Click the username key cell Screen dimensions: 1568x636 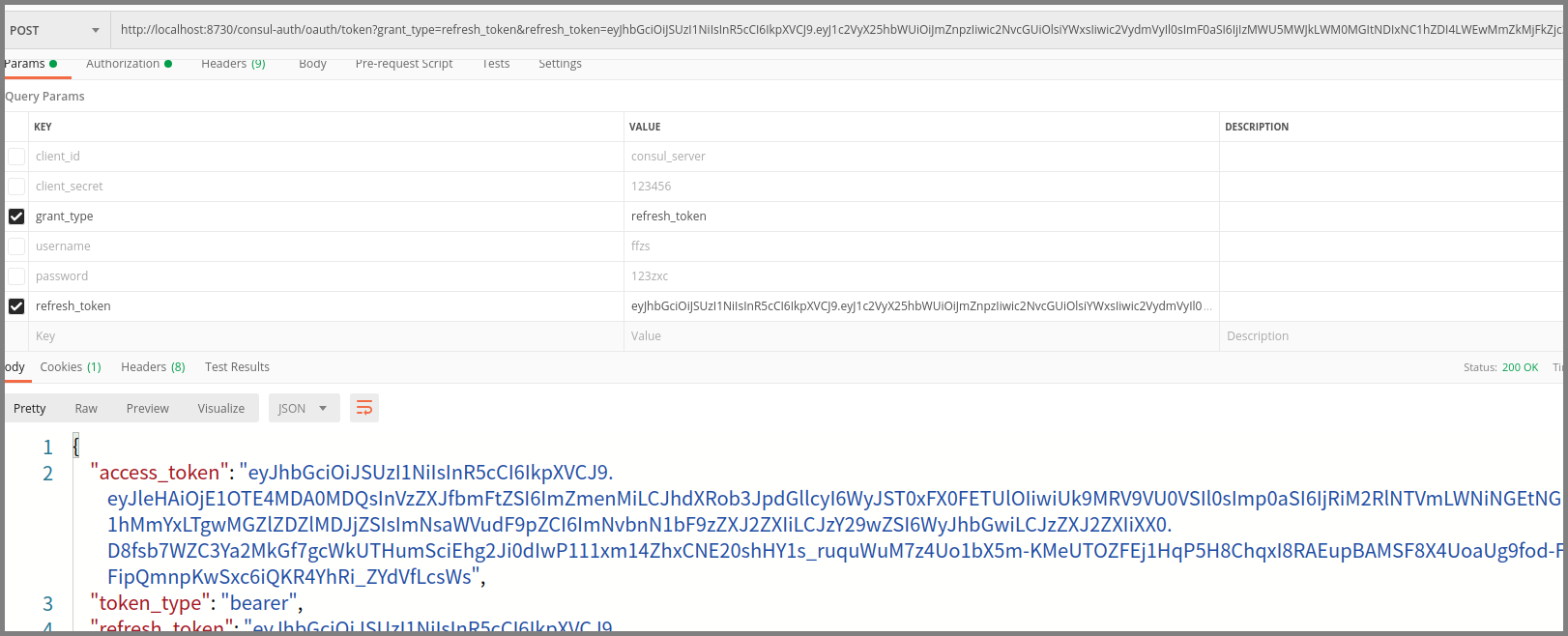point(327,246)
